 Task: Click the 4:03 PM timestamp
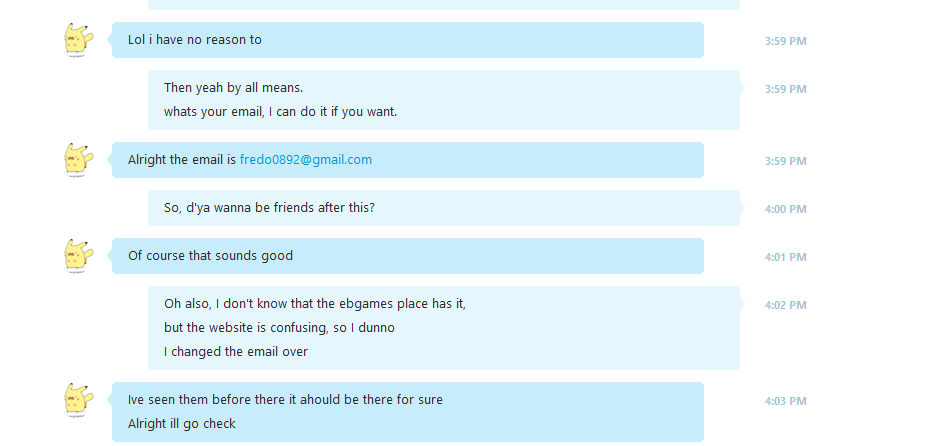785,401
